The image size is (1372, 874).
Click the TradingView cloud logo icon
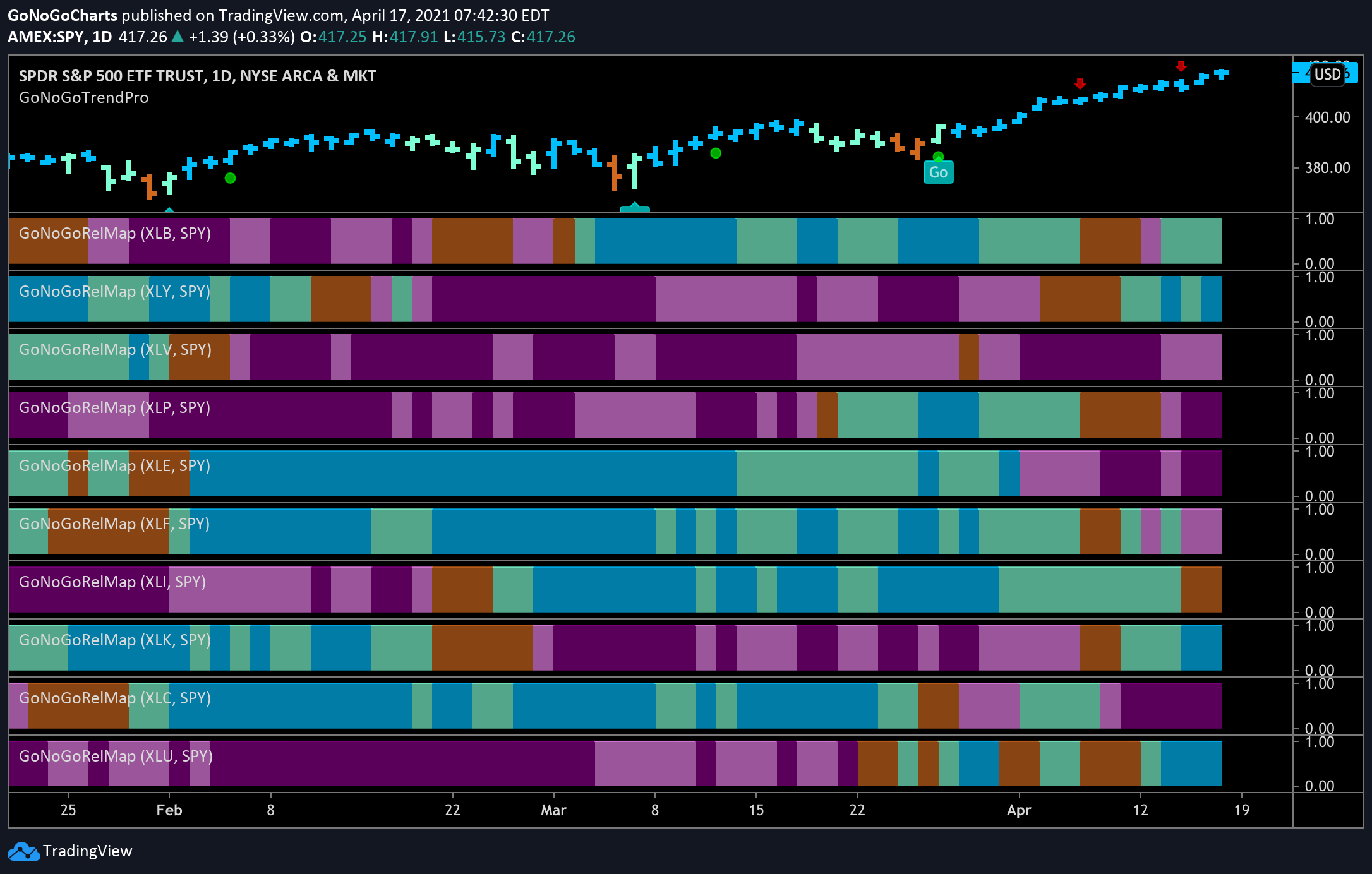[23, 851]
